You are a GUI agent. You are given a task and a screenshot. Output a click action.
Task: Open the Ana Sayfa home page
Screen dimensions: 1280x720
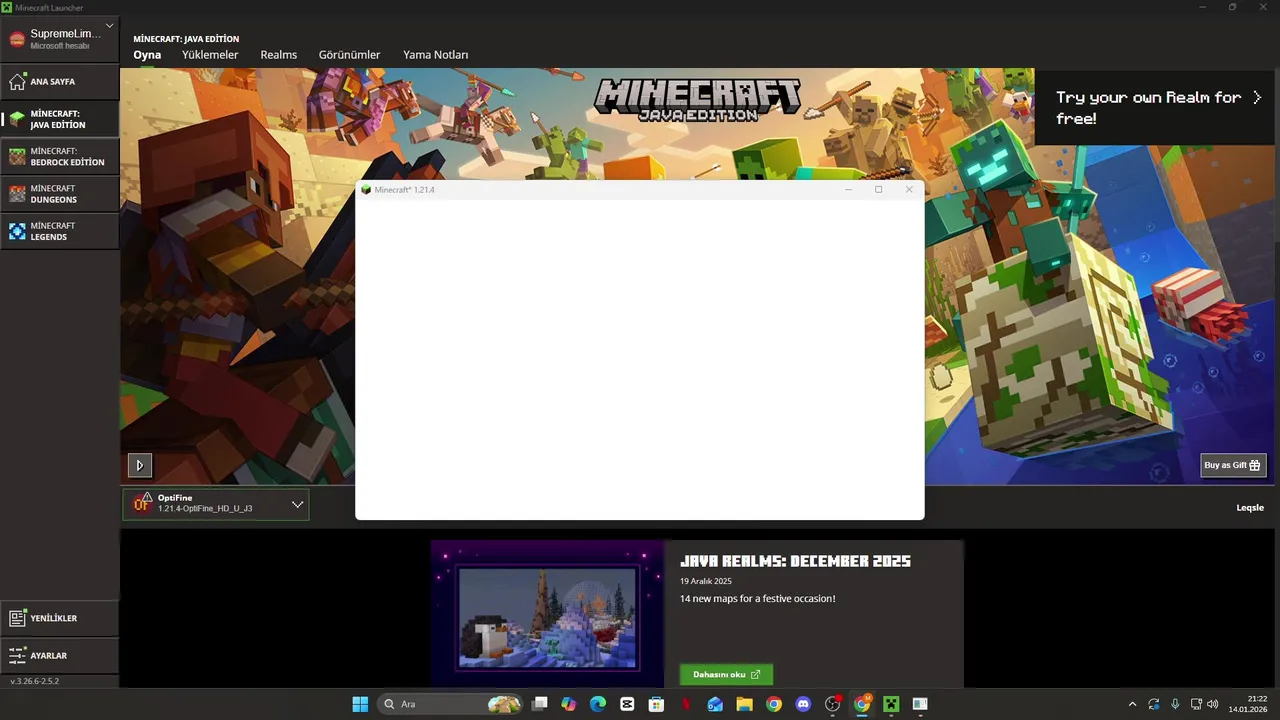(x=60, y=82)
